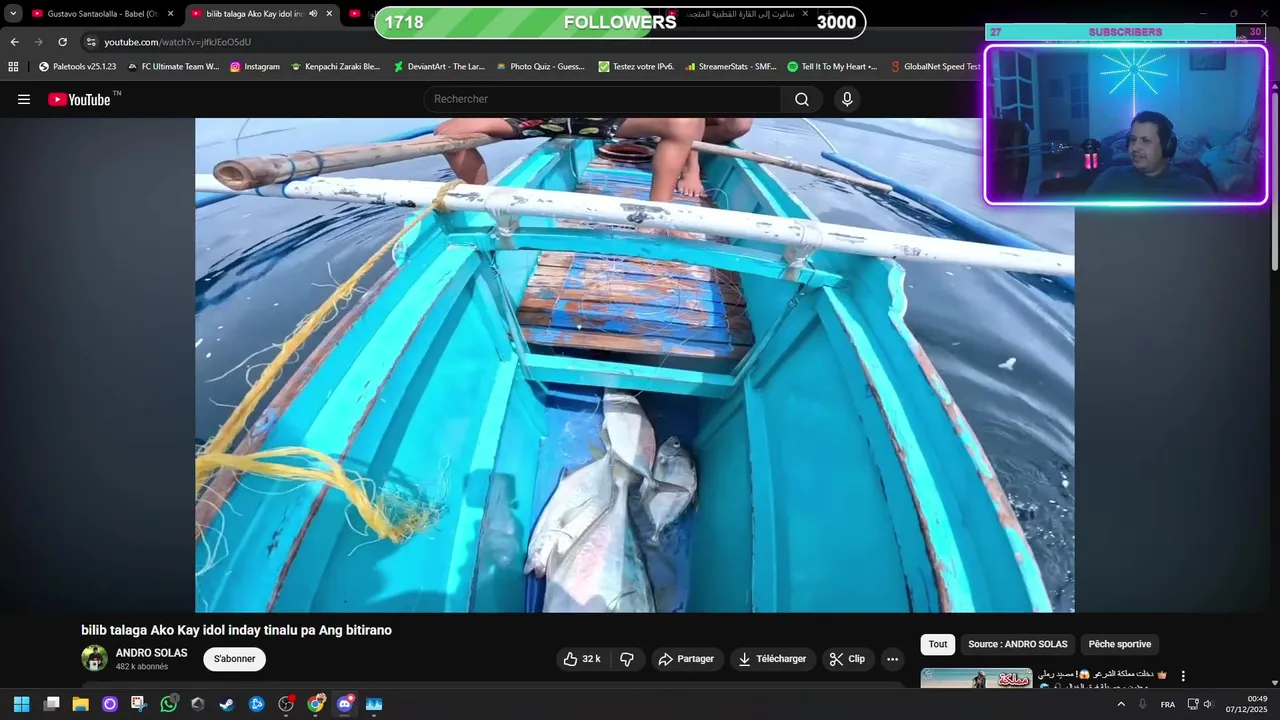The height and width of the screenshot is (720, 1280).
Task: Open the DeviantArt - The Lar... bookmark
Action: tap(439, 67)
